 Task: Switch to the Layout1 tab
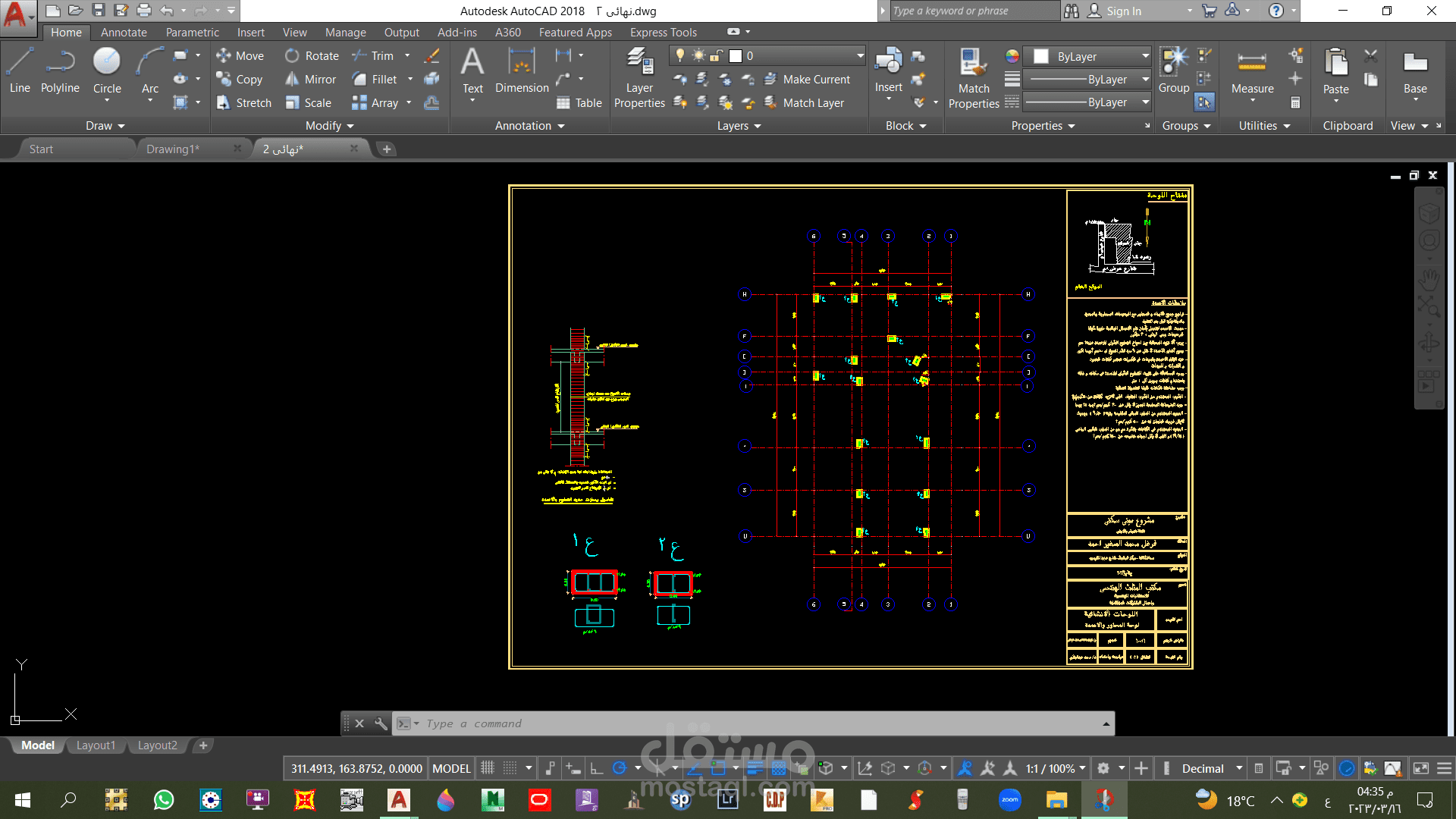click(x=96, y=745)
